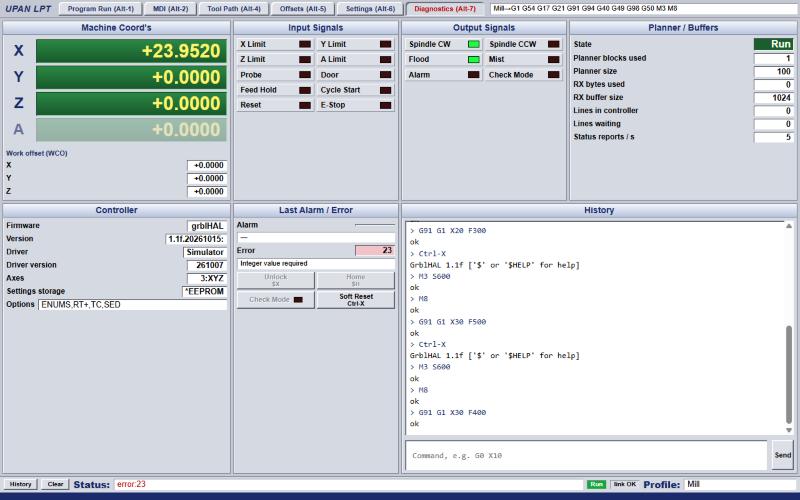Screen dimensions: 800x500
Task: Click the Reset signal LED
Action: point(305,105)
